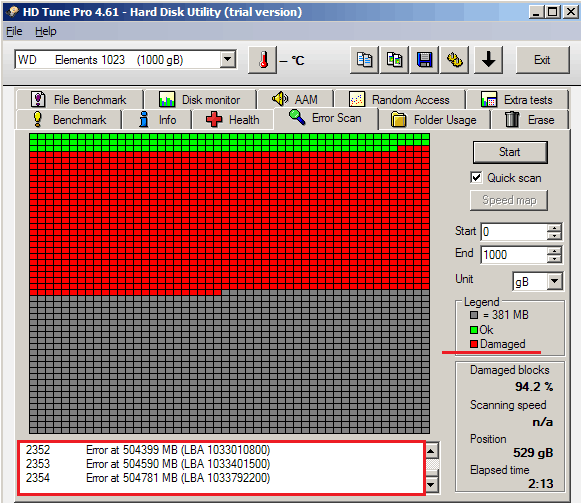Click the down arrow toolbar icon
The height and width of the screenshot is (503, 581).
[x=489, y=60]
